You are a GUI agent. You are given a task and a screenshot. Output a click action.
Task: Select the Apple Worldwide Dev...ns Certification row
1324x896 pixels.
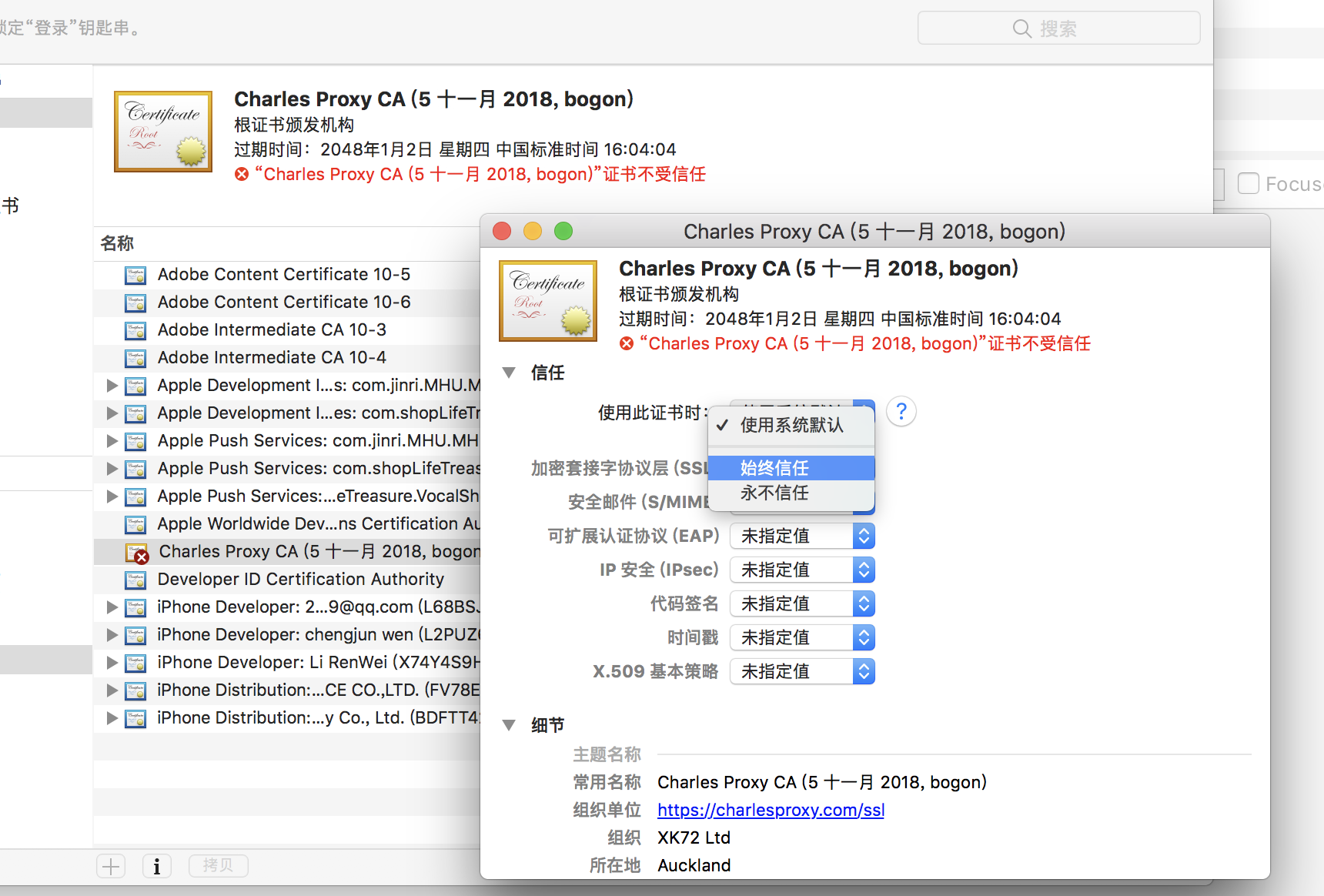[287, 523]
